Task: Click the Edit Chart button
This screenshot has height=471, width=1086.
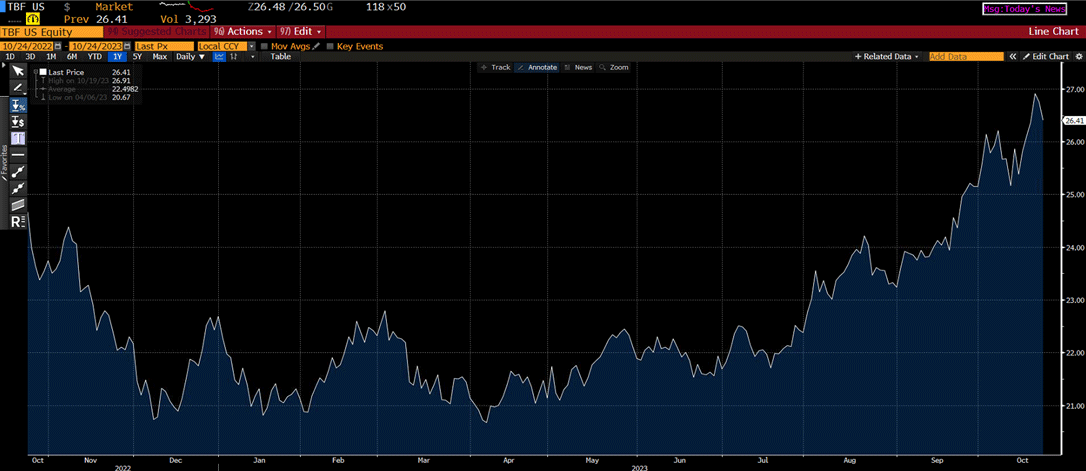Action: point(1046,57)
